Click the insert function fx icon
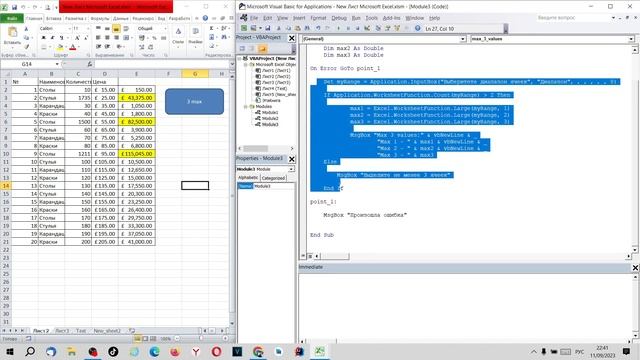Screen dimensions: 640x360 pos(90,64)
